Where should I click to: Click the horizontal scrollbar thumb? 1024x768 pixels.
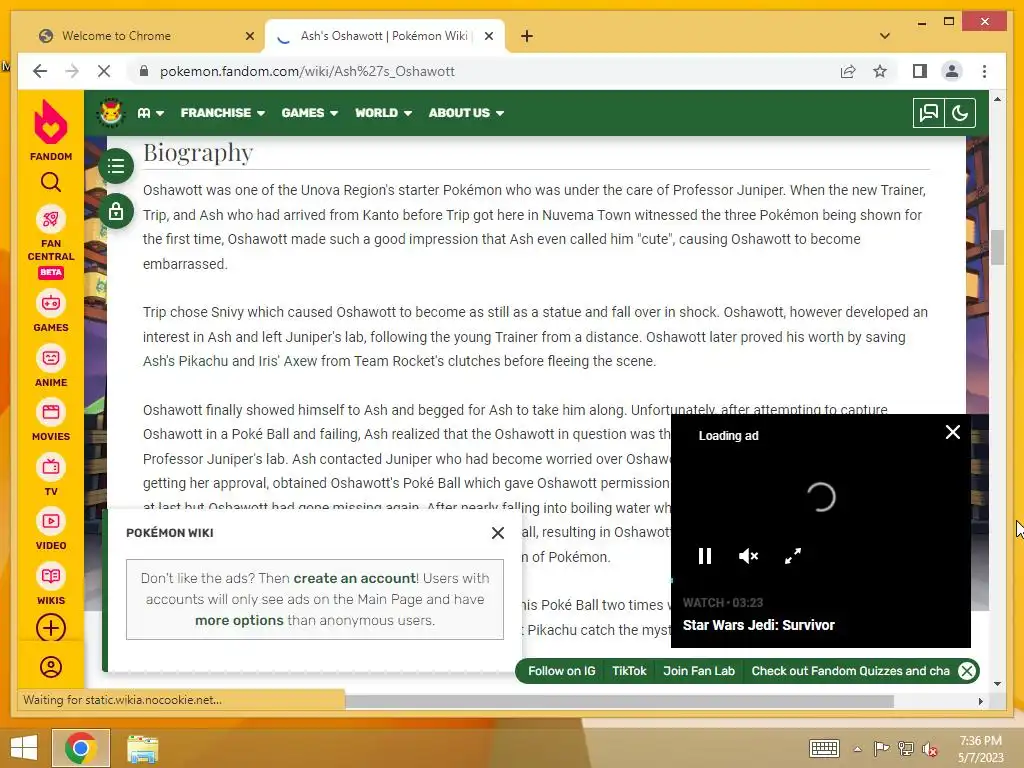tap(619, 701)
